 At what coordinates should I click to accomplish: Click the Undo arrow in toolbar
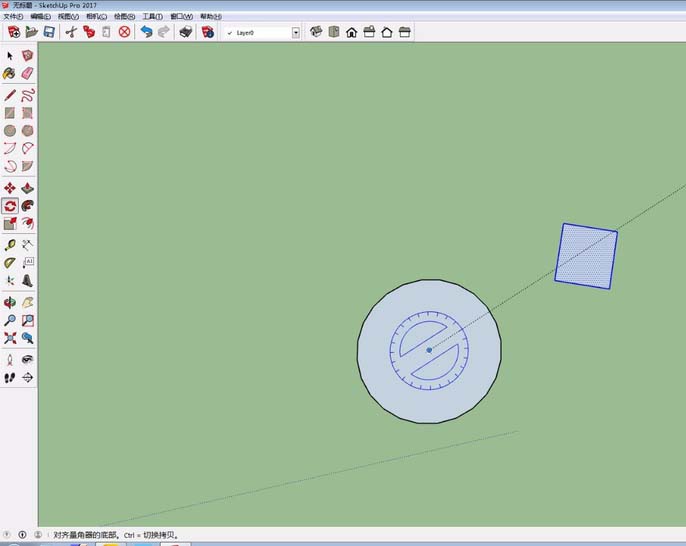click(147, 32)
